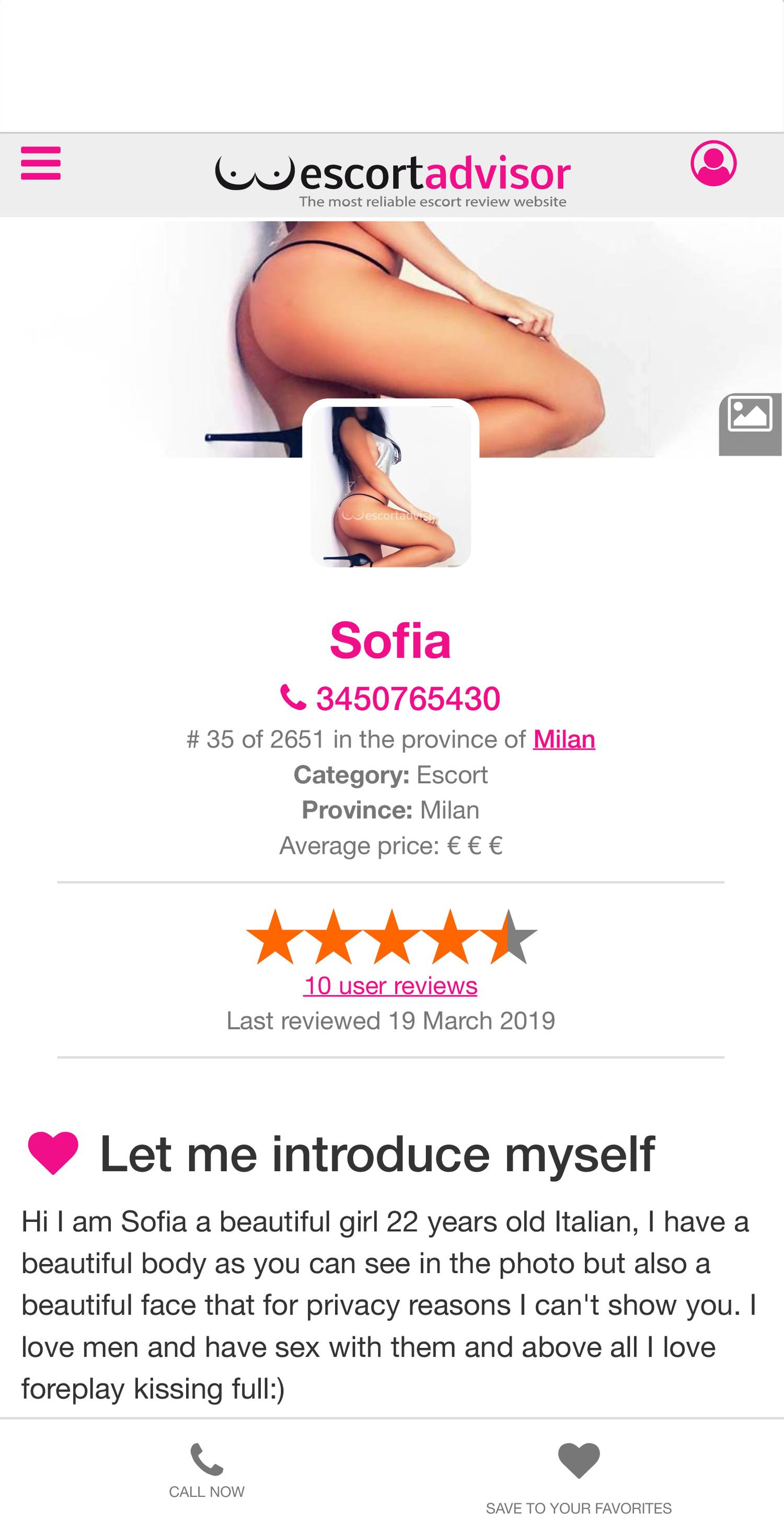Viewport: 784px width, 1522px height.
Task: Click the Let me introduce myself heading
Action: pos(377,1153)
